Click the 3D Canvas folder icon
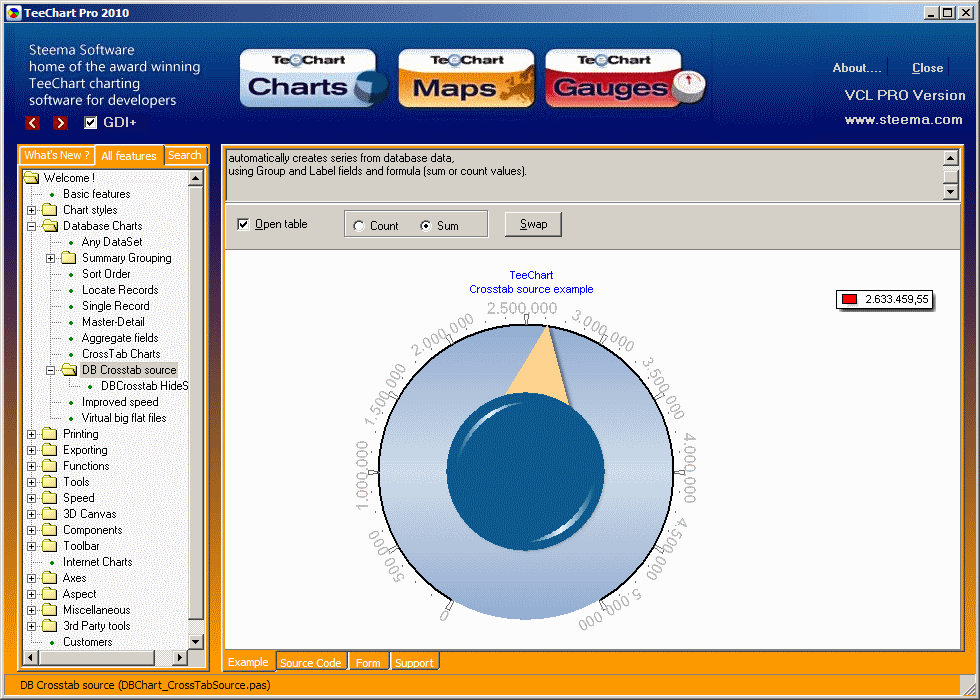 coord(50,514)
